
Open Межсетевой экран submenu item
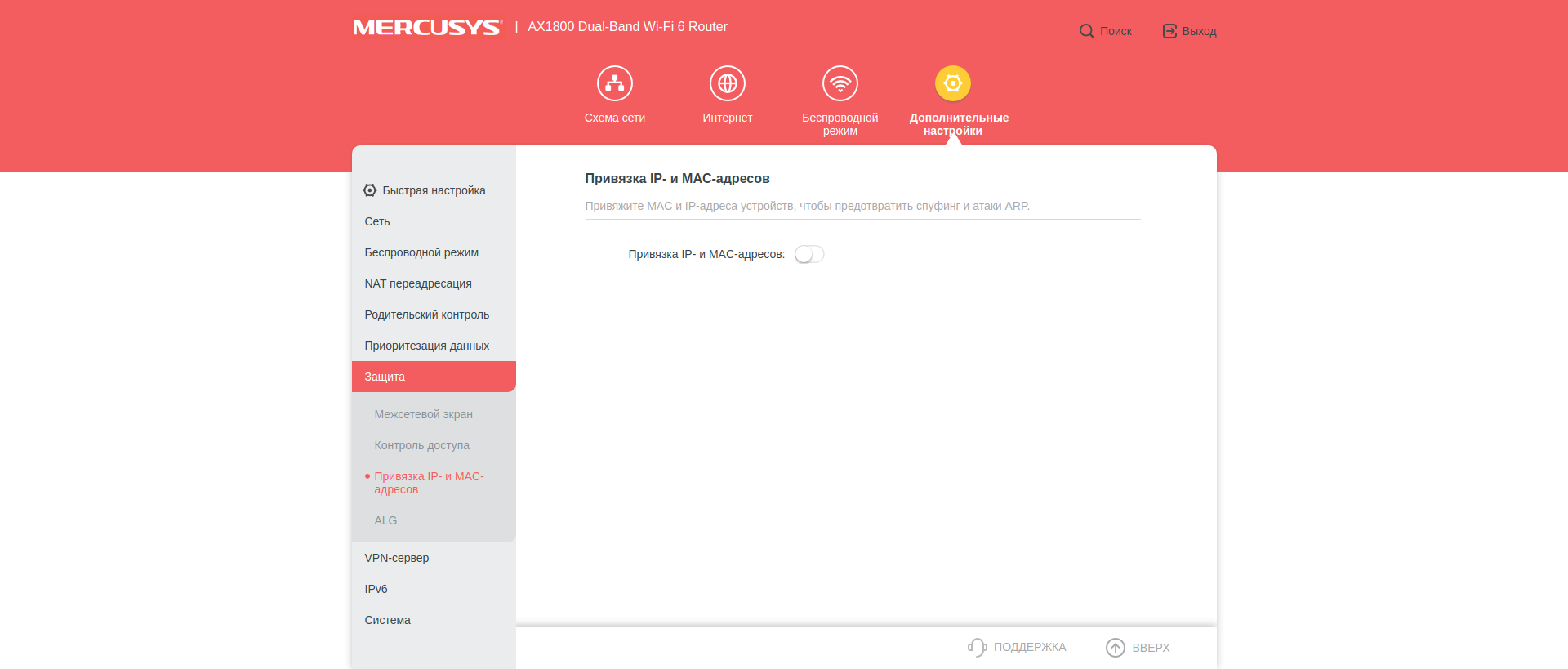(x=423, y=414)
